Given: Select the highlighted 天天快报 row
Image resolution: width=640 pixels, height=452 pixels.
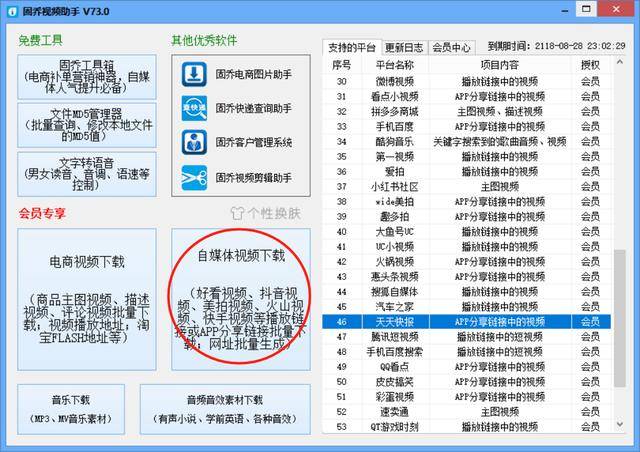Looking at the screenshot, I should point(467,322).
